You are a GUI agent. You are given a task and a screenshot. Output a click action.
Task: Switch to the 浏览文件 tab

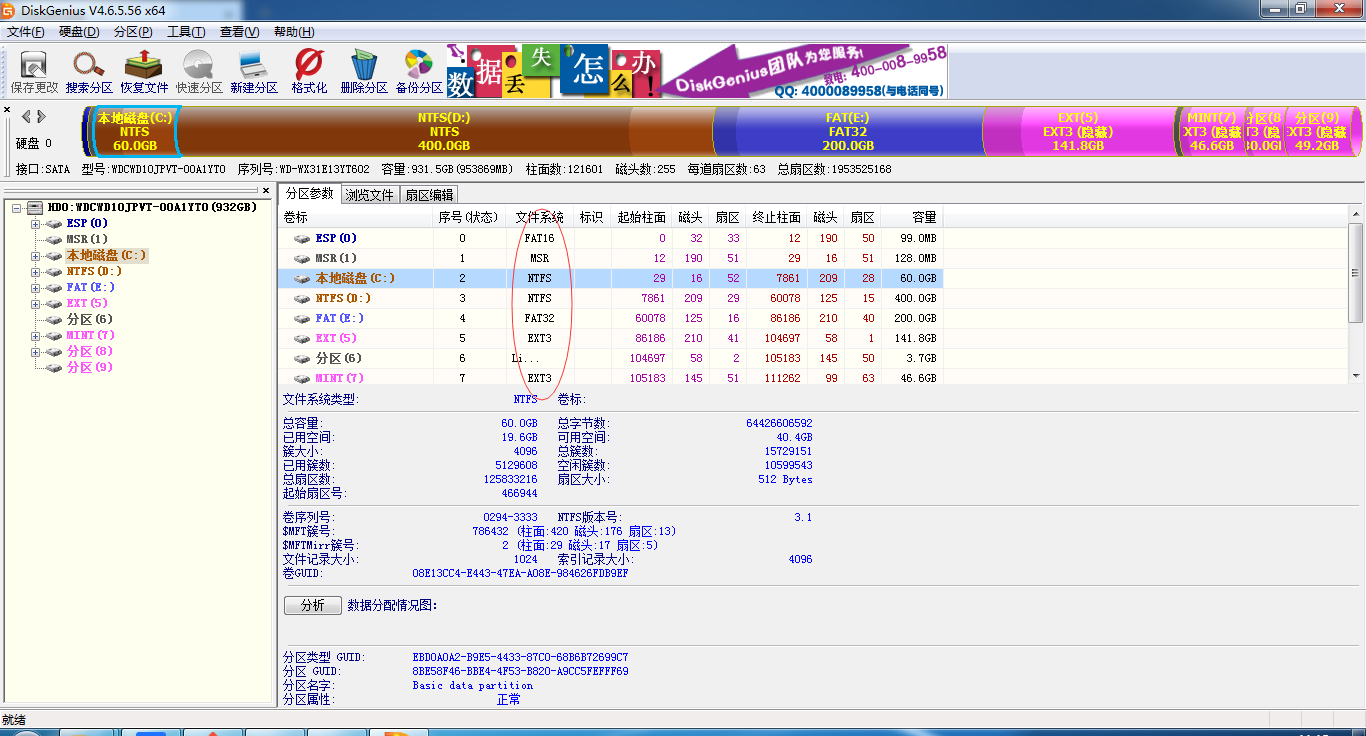pyautogui.click(x=370, y=195)
